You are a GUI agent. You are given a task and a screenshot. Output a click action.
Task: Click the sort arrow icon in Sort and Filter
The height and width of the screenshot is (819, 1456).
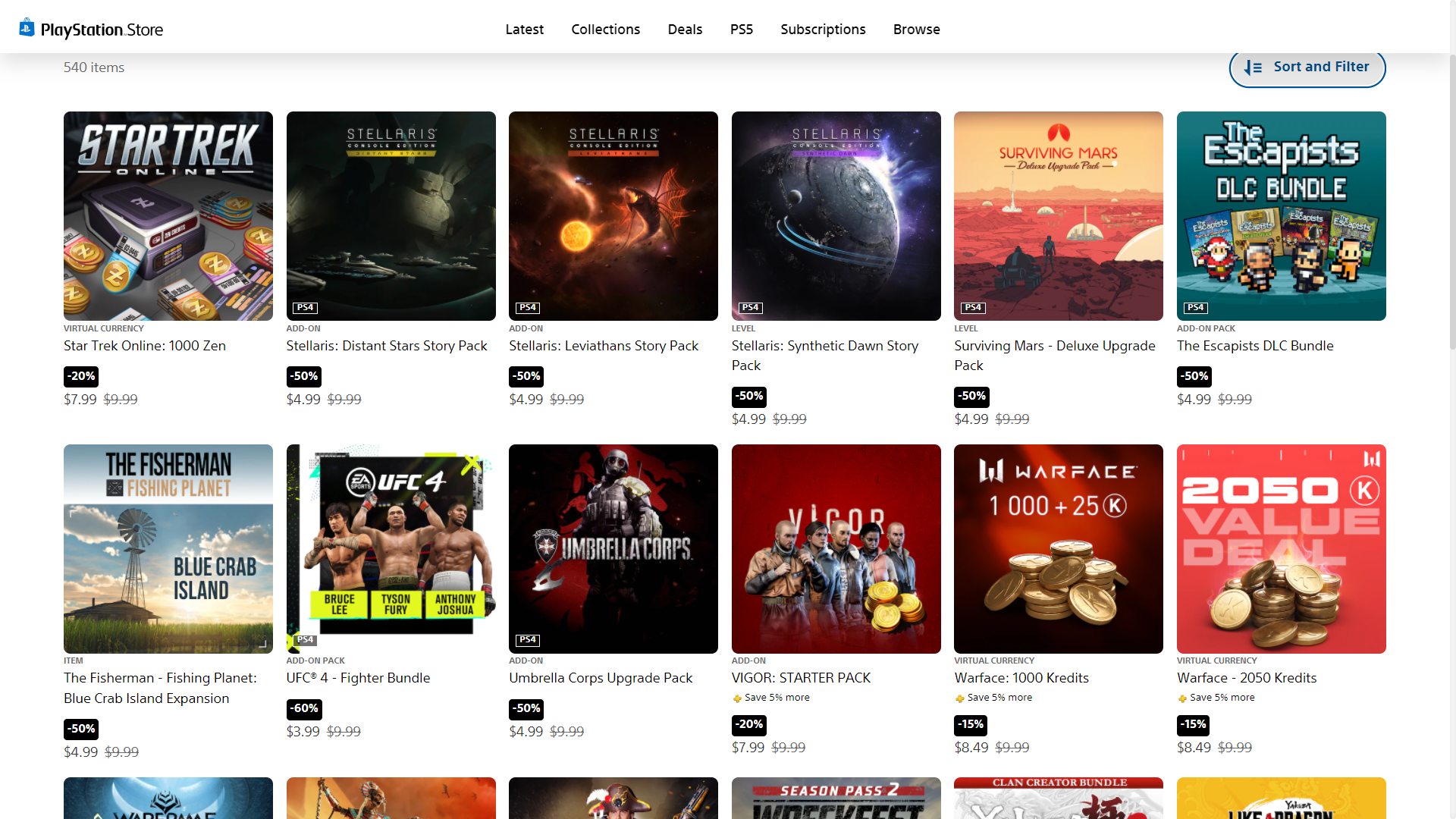pyautogui.click(x=1253, y=67)
